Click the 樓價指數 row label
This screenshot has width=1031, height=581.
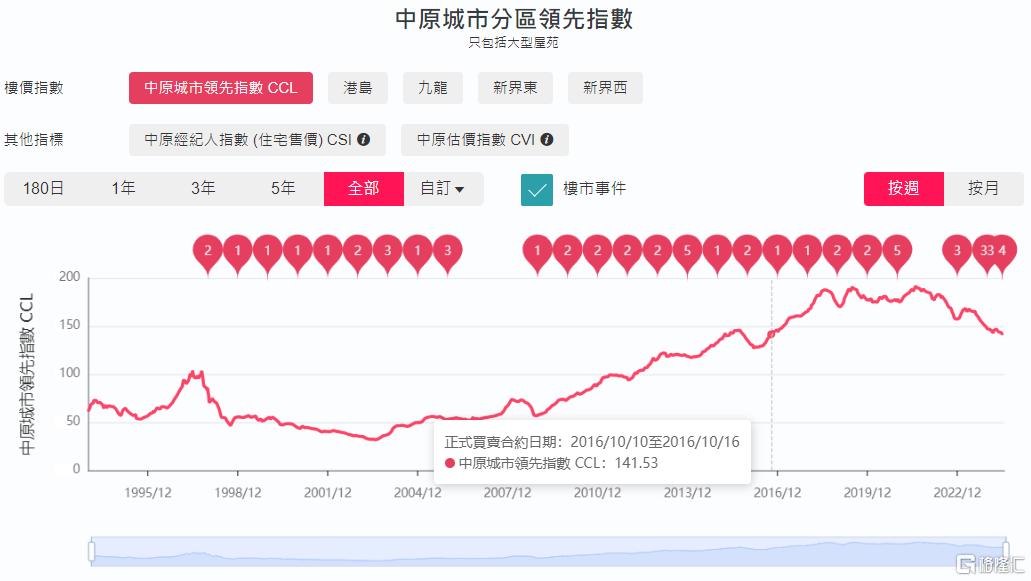coord(34,88)
